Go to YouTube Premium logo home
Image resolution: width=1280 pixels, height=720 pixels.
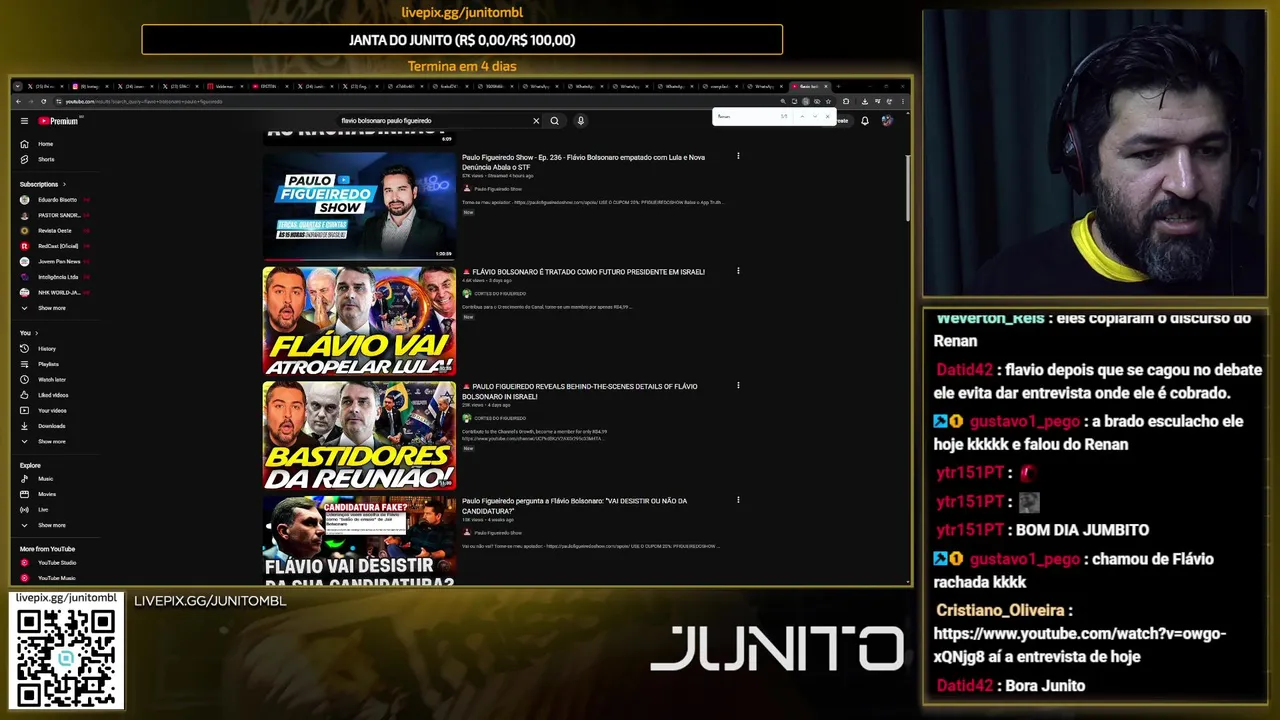coord(58,121)
